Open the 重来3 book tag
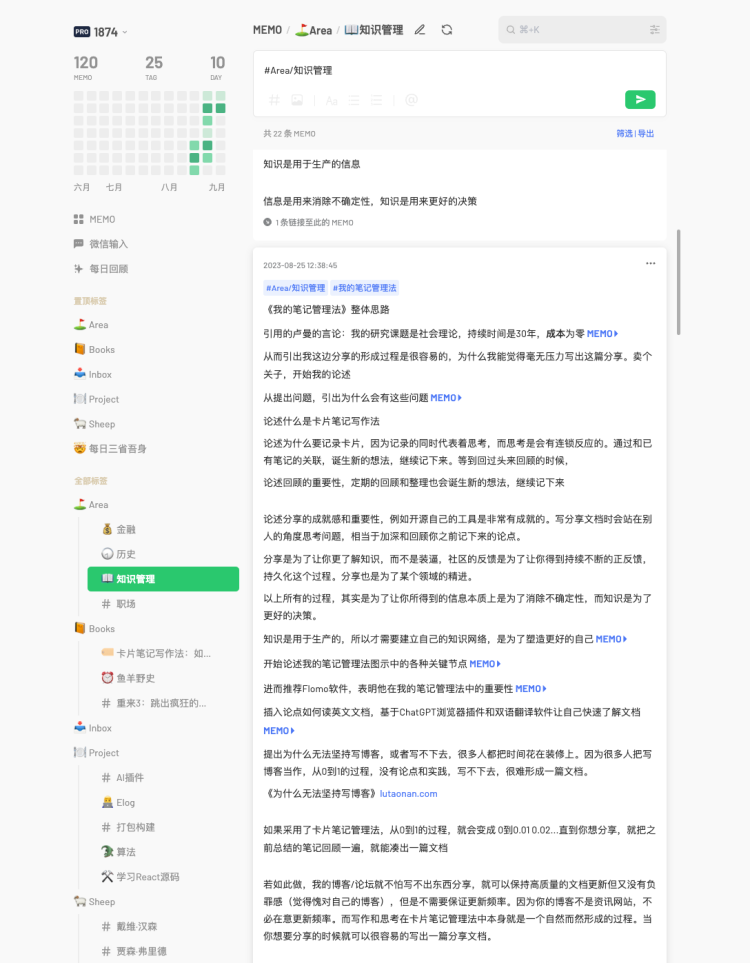Viewport: 750px width, 963px height. 154,703
